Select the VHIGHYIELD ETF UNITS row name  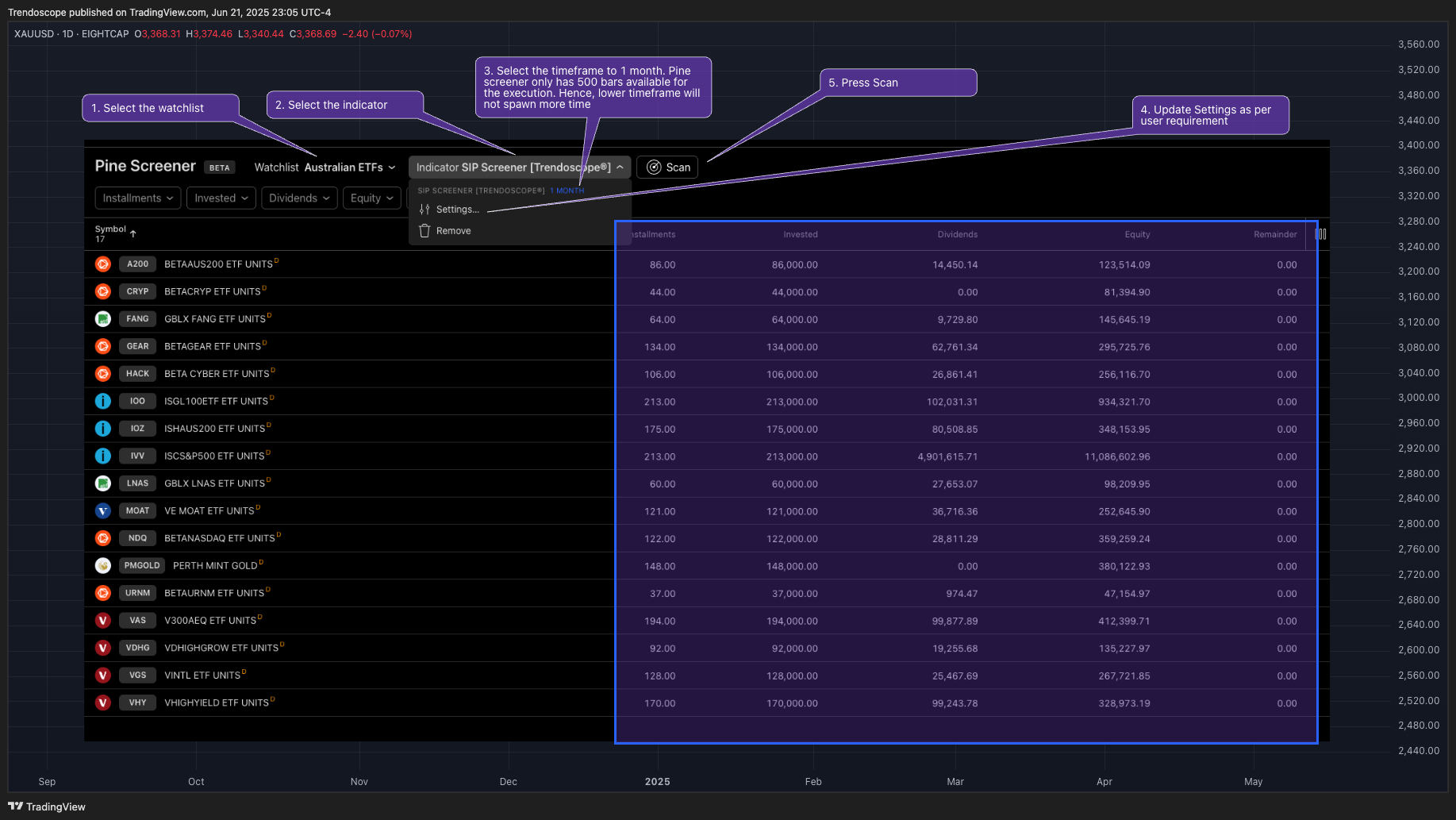tap(217, 703)
